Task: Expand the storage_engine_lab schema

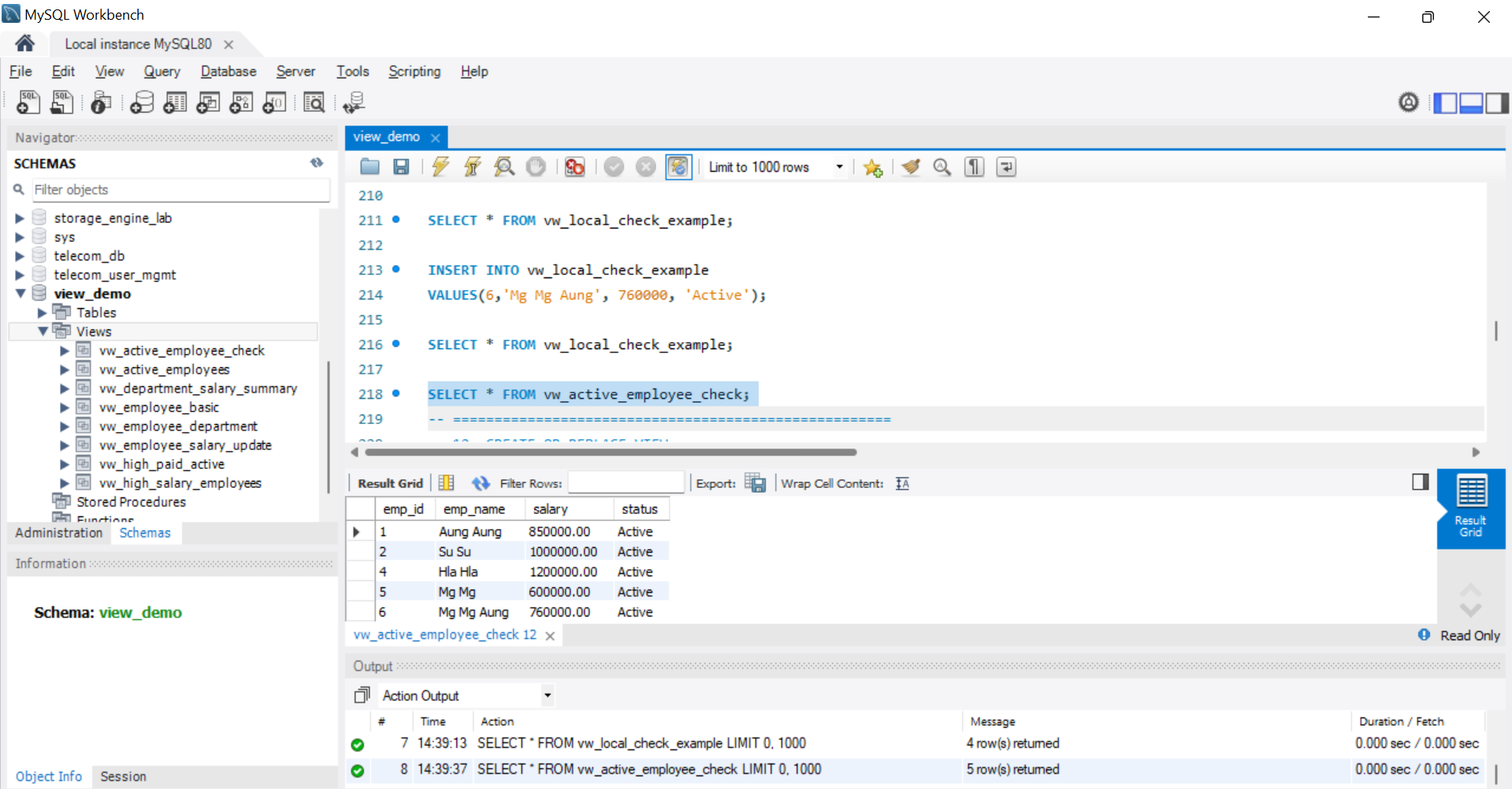Action: [20, 218]
